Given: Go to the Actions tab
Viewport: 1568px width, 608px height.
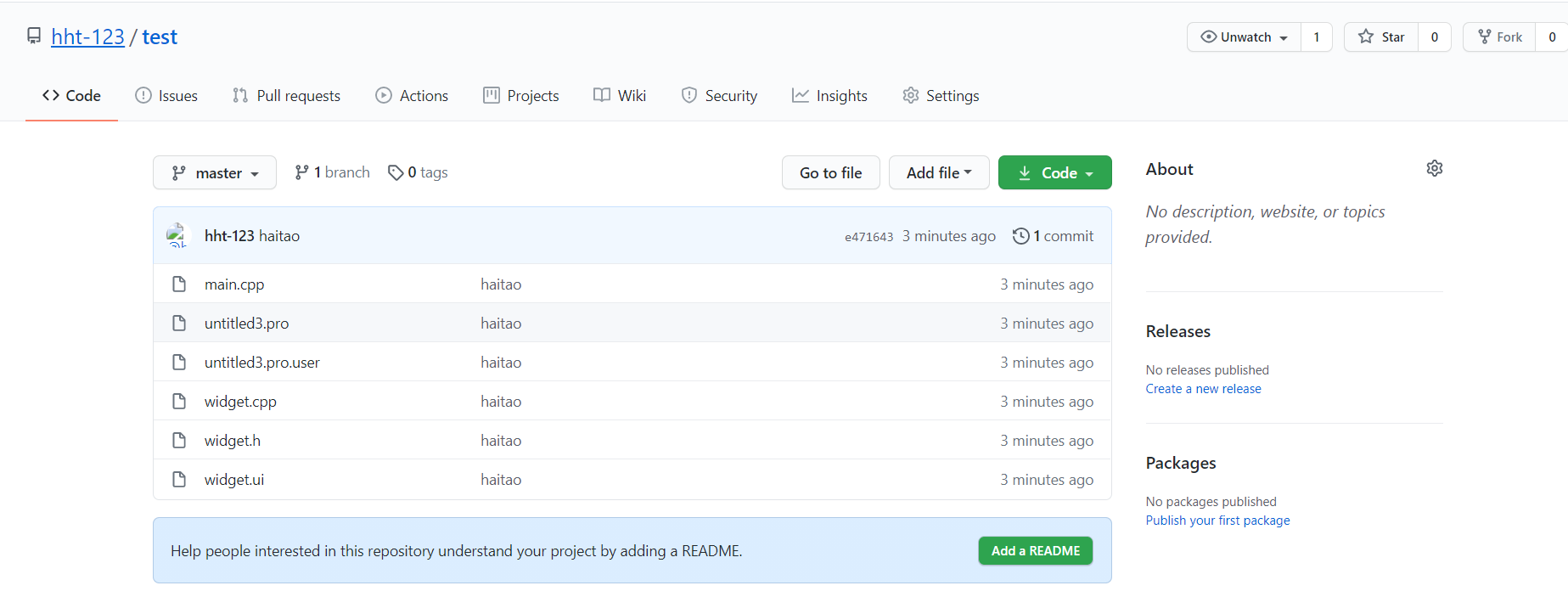Looking at the screenshot, I should pos(413,95).
